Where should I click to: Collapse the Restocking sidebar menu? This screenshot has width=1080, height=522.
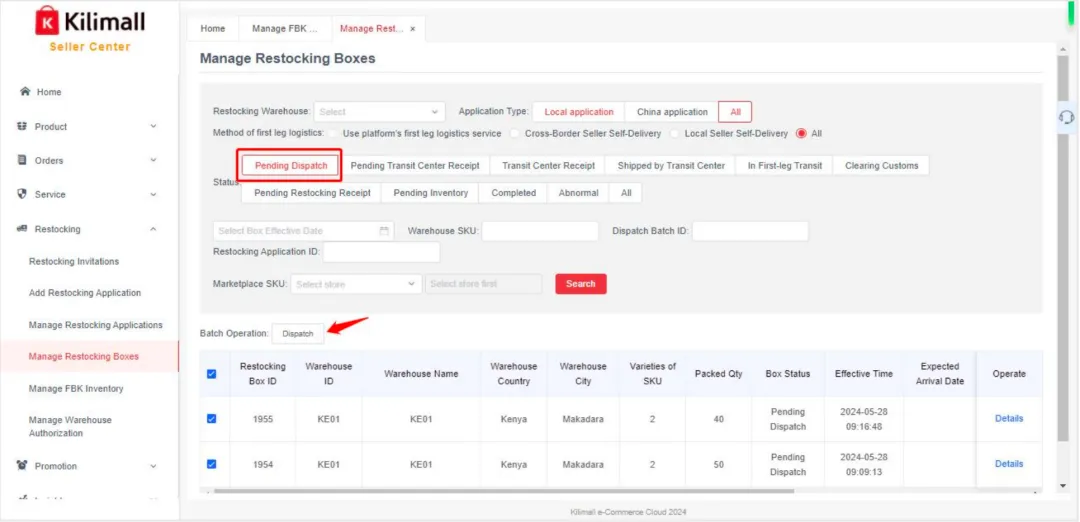pyautogui.click(x=153, y=229)
